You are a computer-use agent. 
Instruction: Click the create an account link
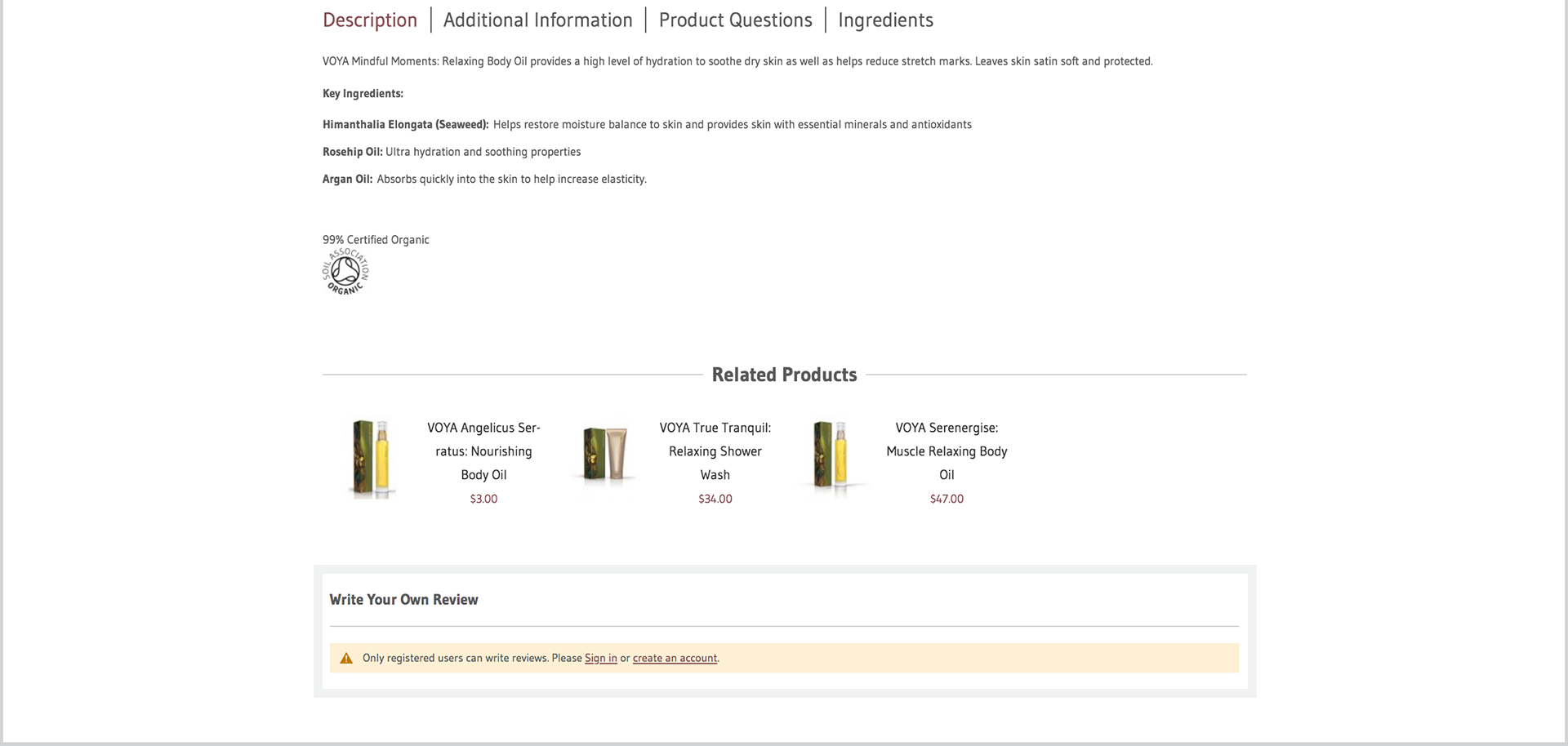pyautogui.click(x=675, y=658)
